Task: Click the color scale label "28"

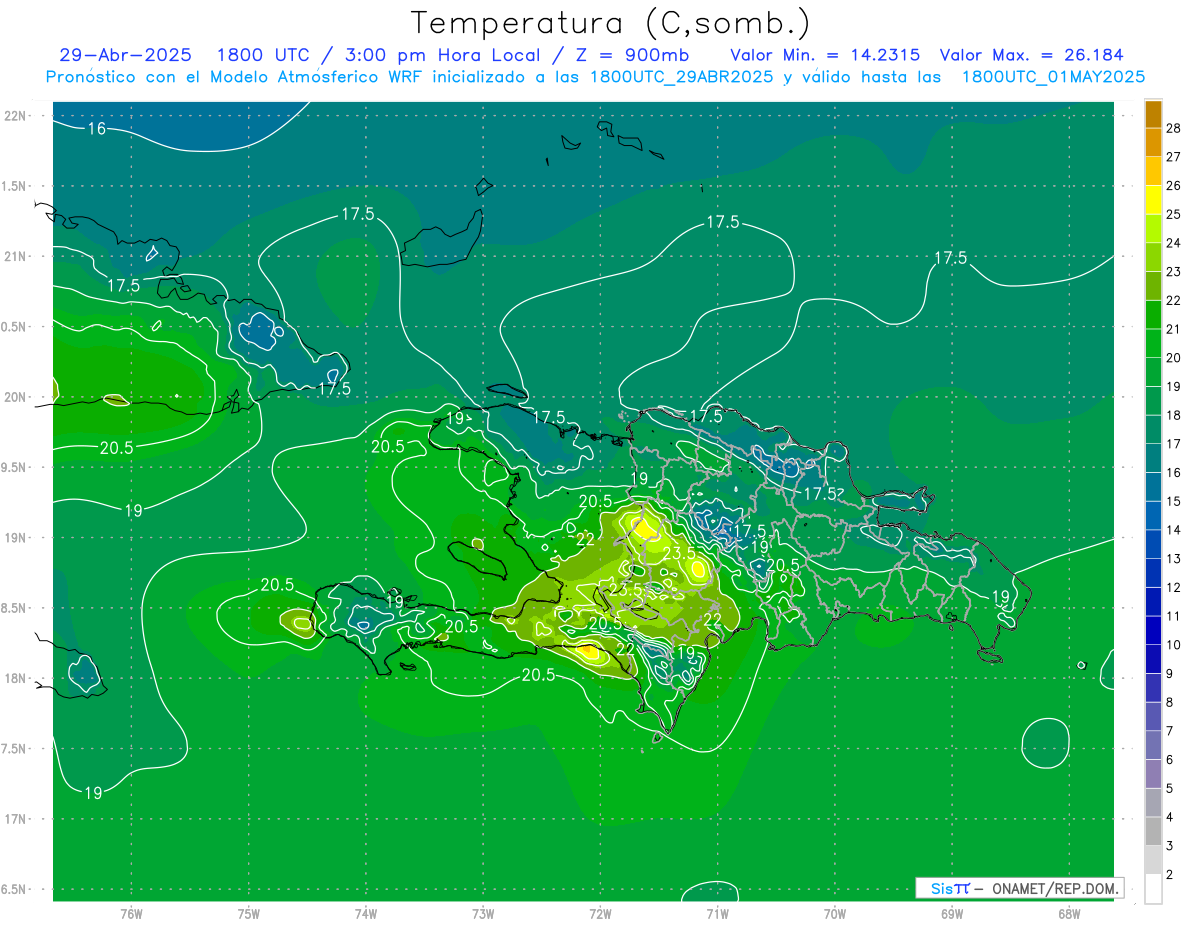Action: pos(1174,128)
